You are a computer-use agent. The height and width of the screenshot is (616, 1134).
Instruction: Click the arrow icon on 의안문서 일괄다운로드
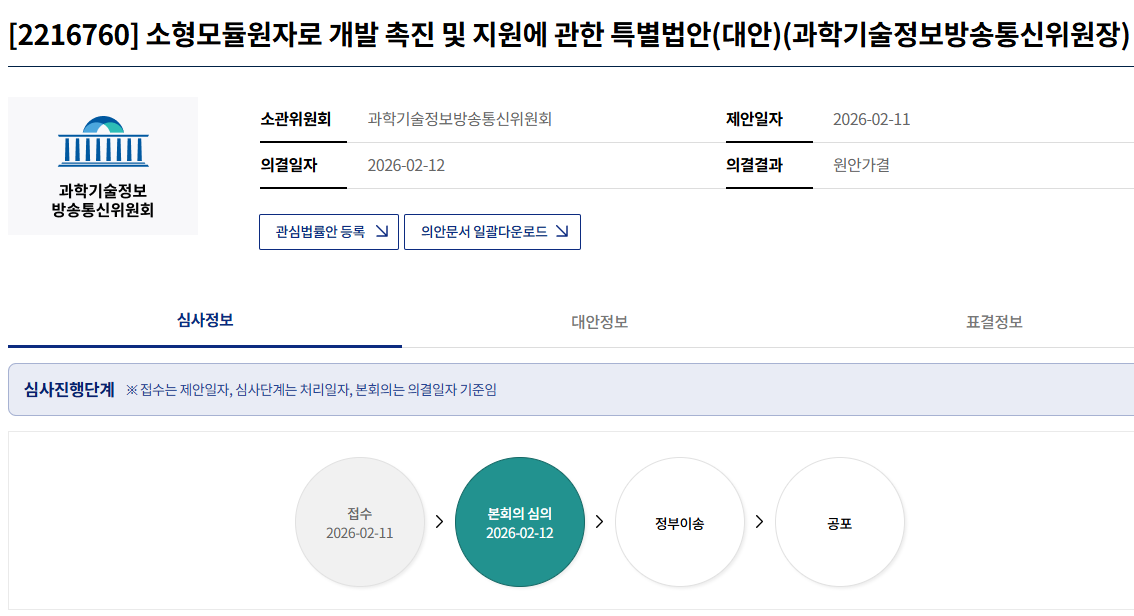(x=562, y=232)
